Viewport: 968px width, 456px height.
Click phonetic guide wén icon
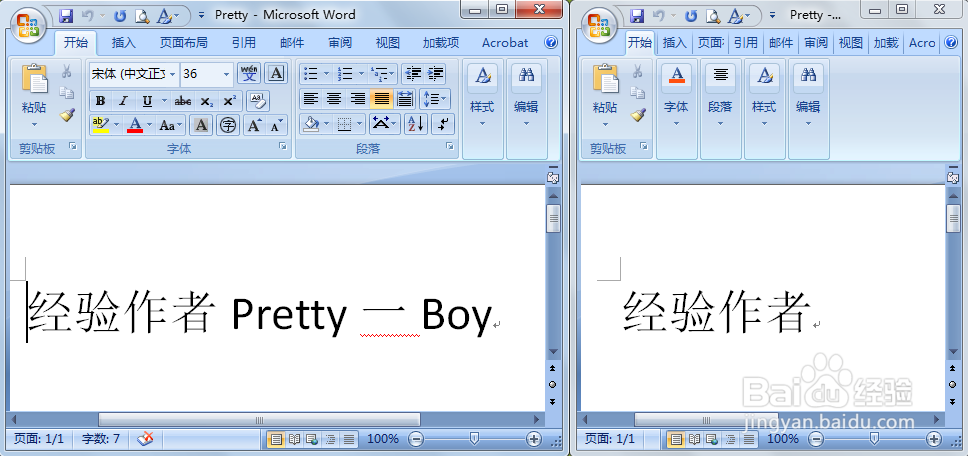pos(249,74)
